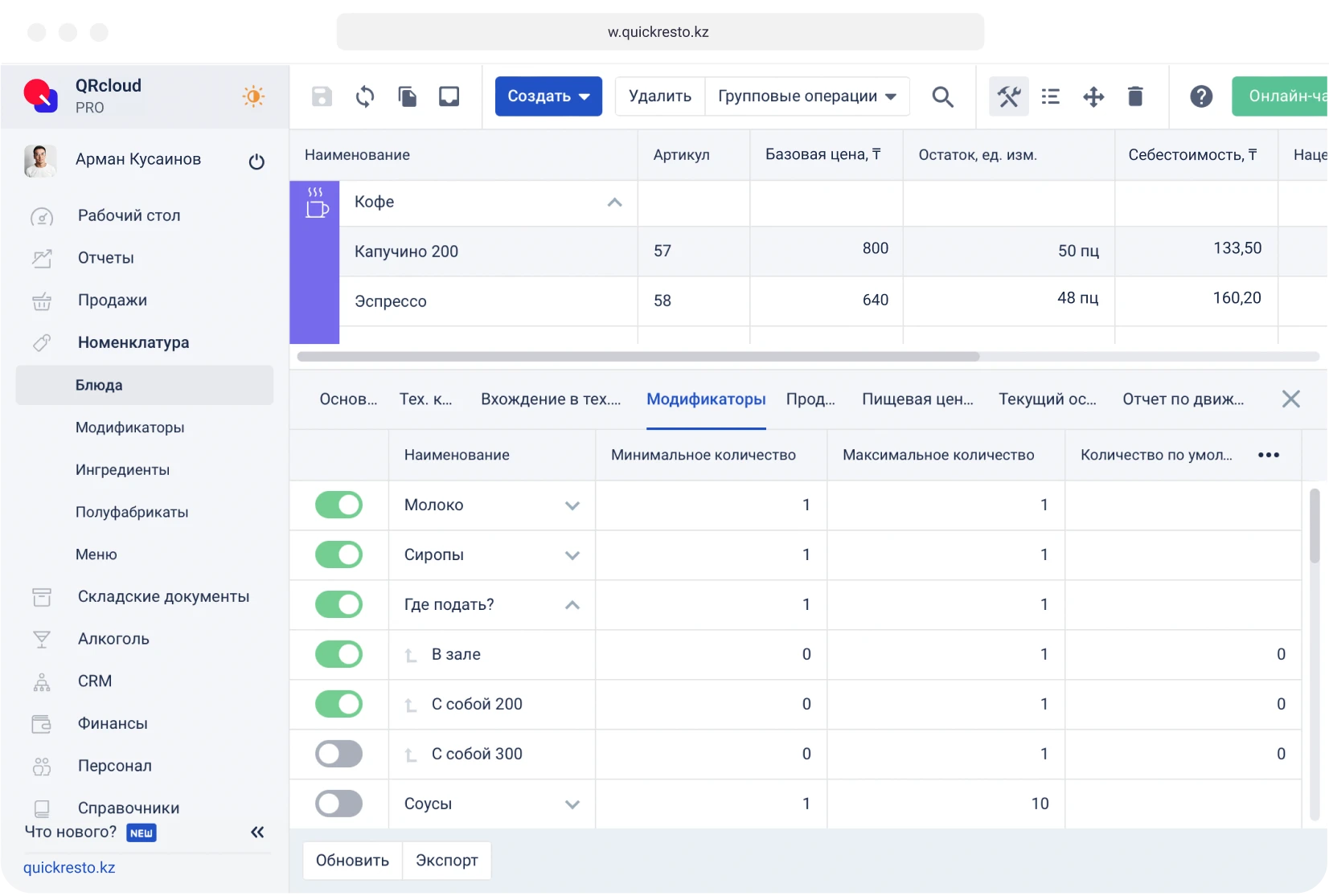Disable the Молоко modifier toggle
This screenshot has height=896, width=1329.
[x=338, y=505]
